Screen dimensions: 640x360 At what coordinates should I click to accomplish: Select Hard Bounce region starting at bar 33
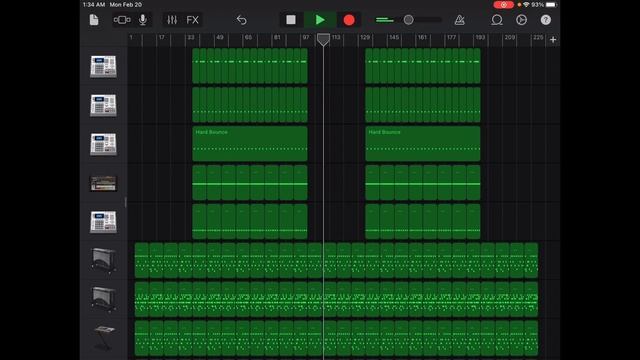pos(250,144)
